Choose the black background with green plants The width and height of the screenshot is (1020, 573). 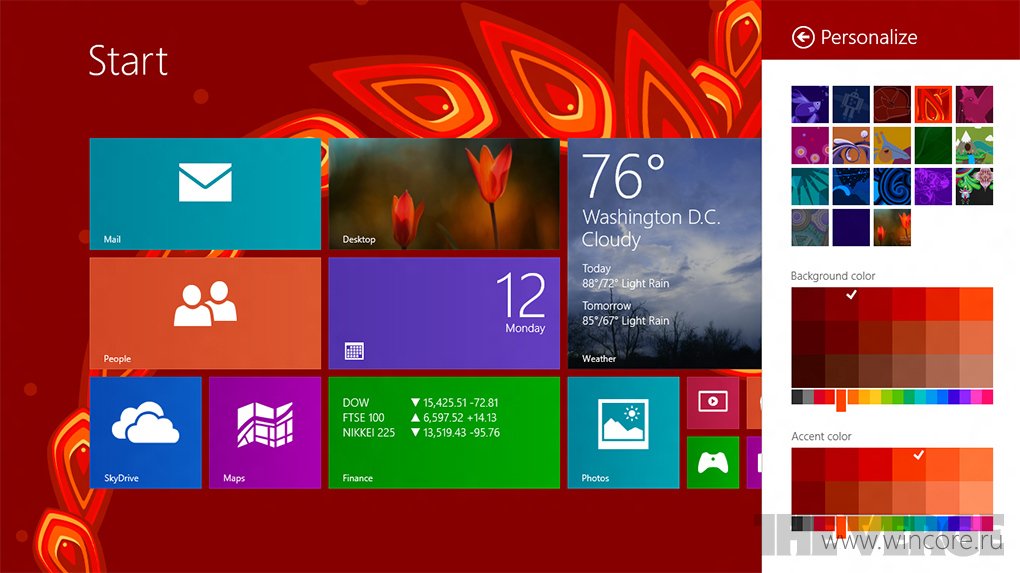[974, 186]
